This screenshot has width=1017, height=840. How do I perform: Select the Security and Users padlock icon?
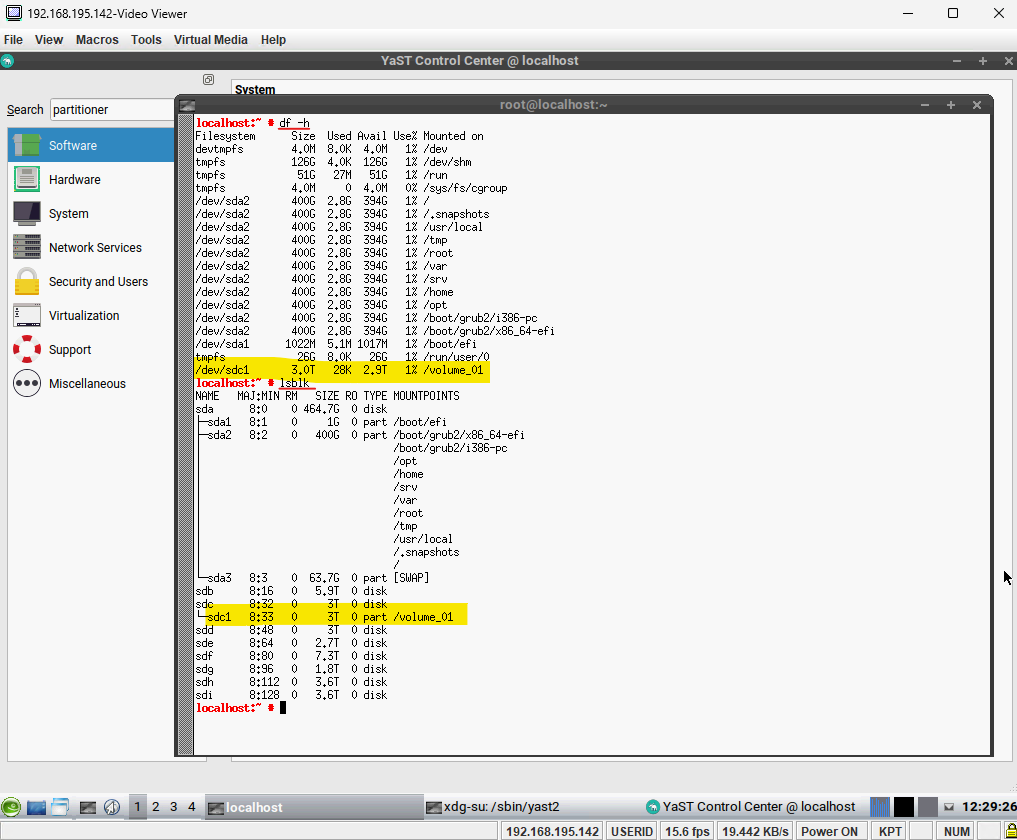coord(27,282)
